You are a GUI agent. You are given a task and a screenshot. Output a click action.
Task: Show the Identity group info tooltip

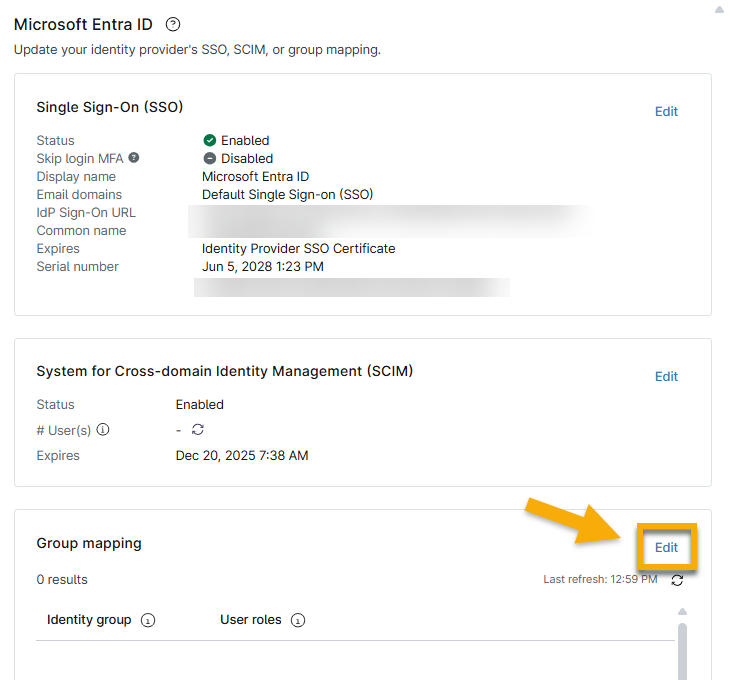coord(148,620)
